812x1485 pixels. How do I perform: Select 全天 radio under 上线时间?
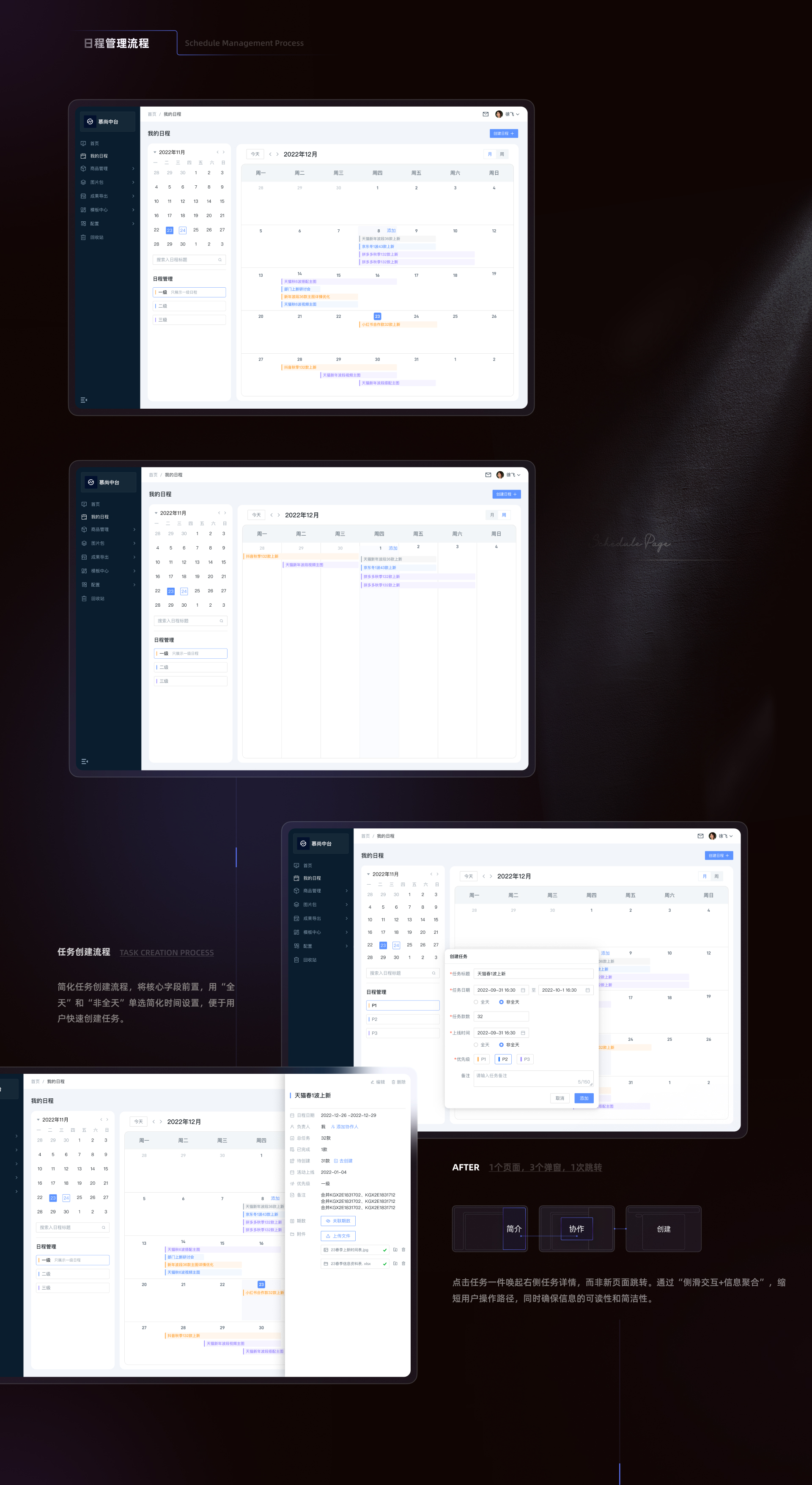476,1045
